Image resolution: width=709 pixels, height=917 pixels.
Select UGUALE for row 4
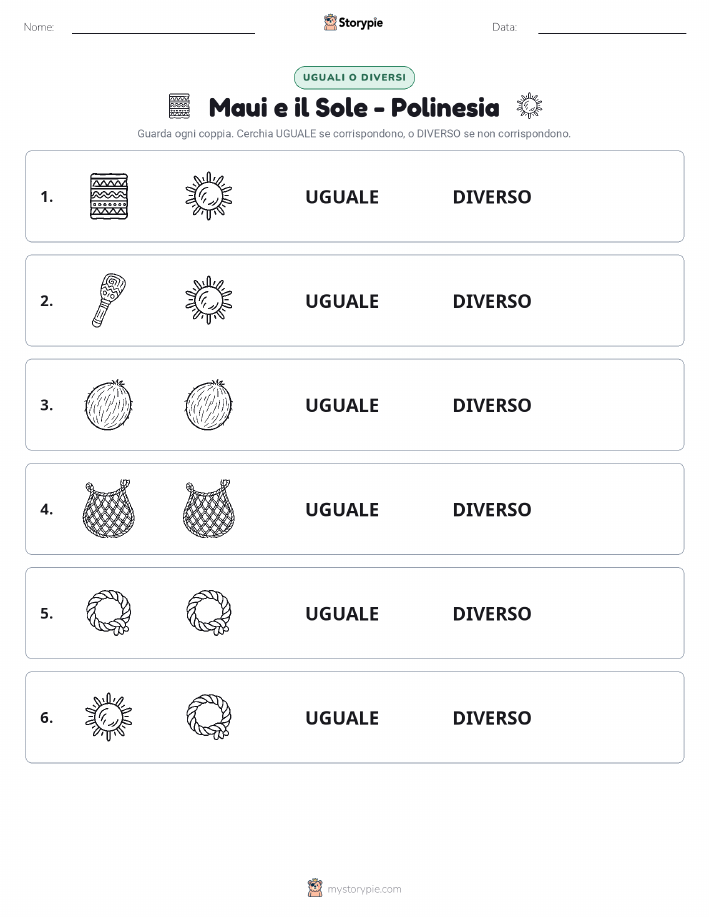(342, 509)
